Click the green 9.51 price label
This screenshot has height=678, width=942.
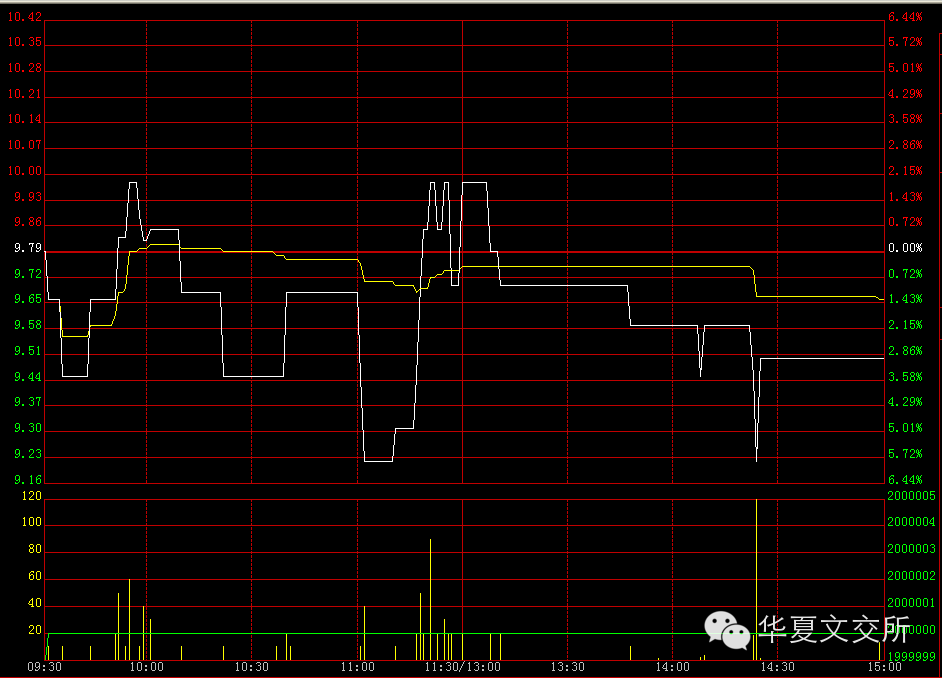coord(28,351)
